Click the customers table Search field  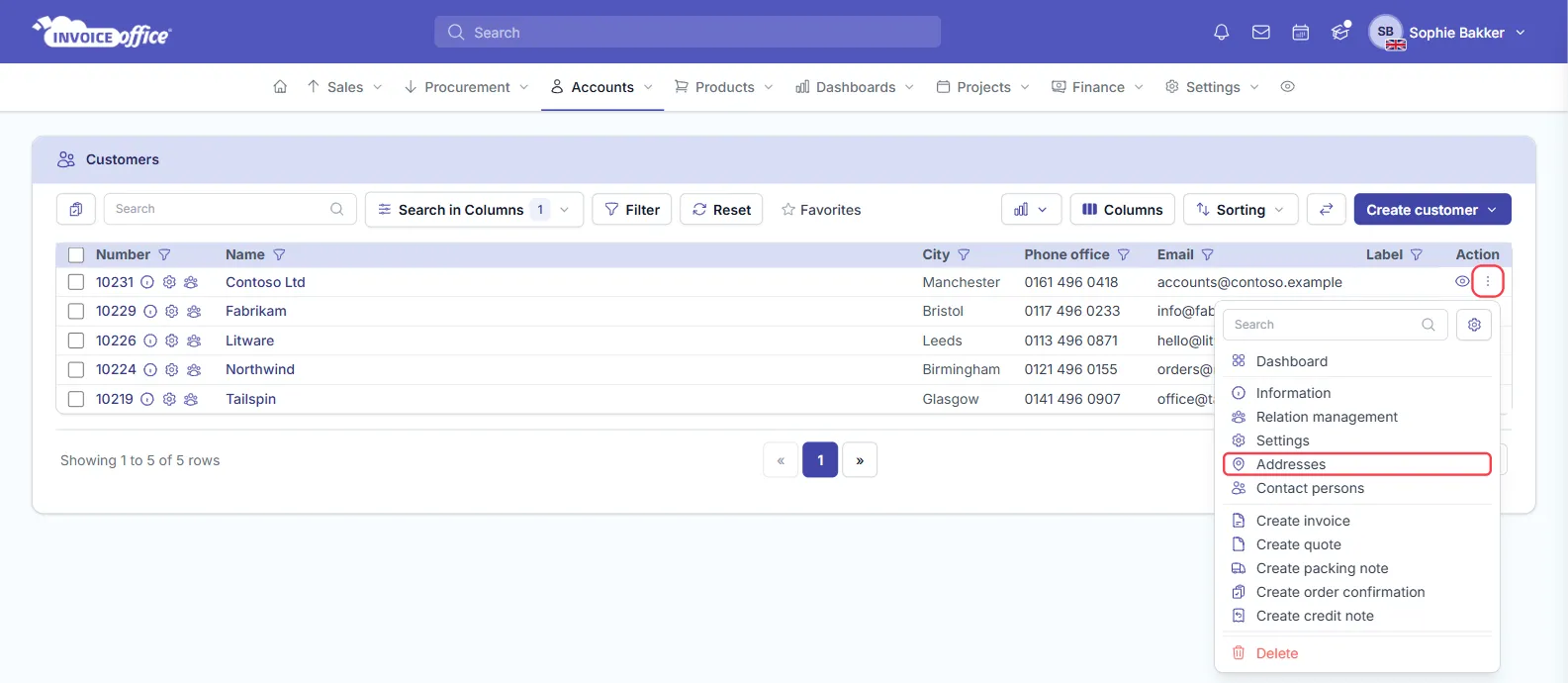click(x=230, y=209)
